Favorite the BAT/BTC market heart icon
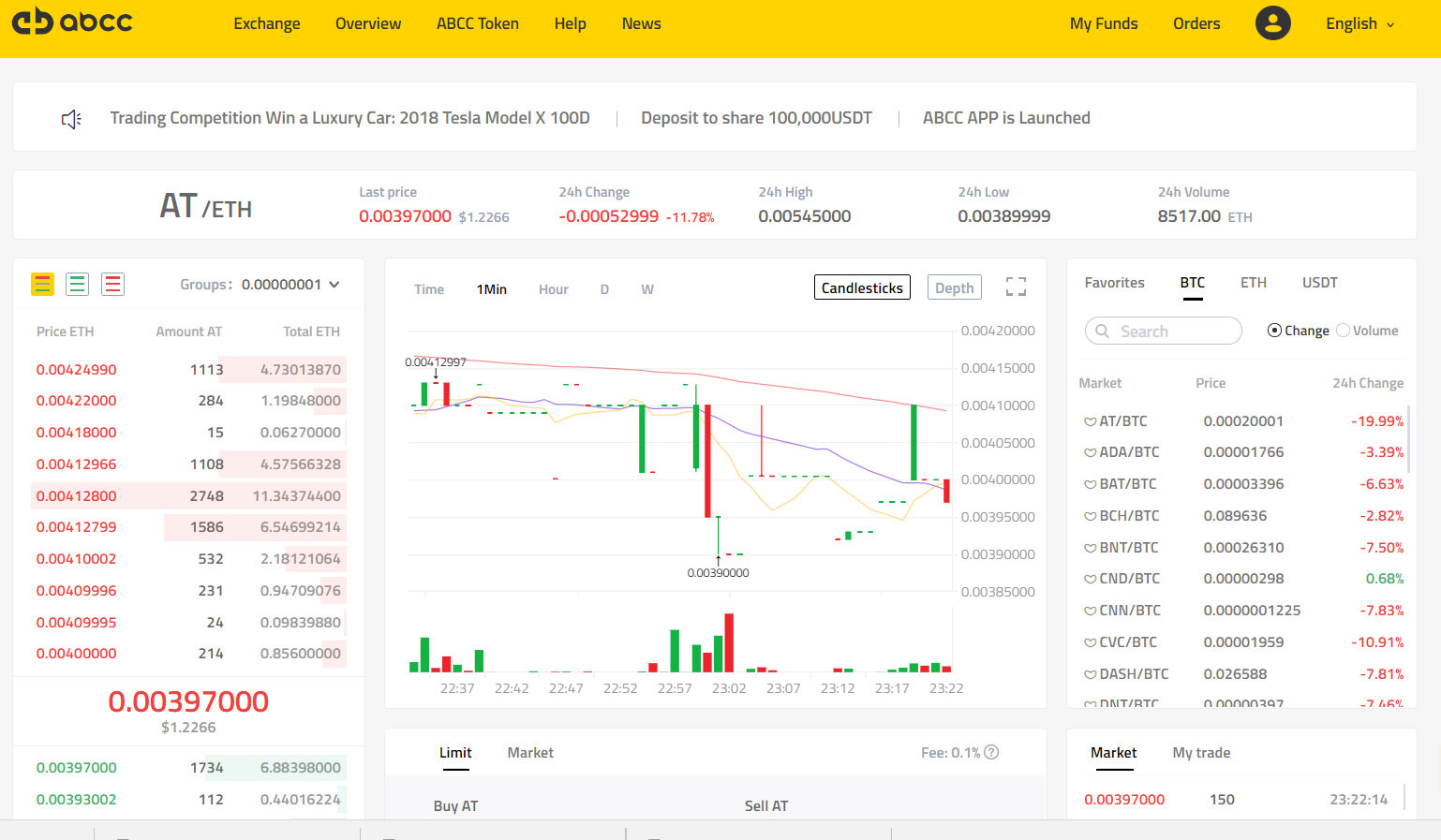 (x=1090, y=485)
